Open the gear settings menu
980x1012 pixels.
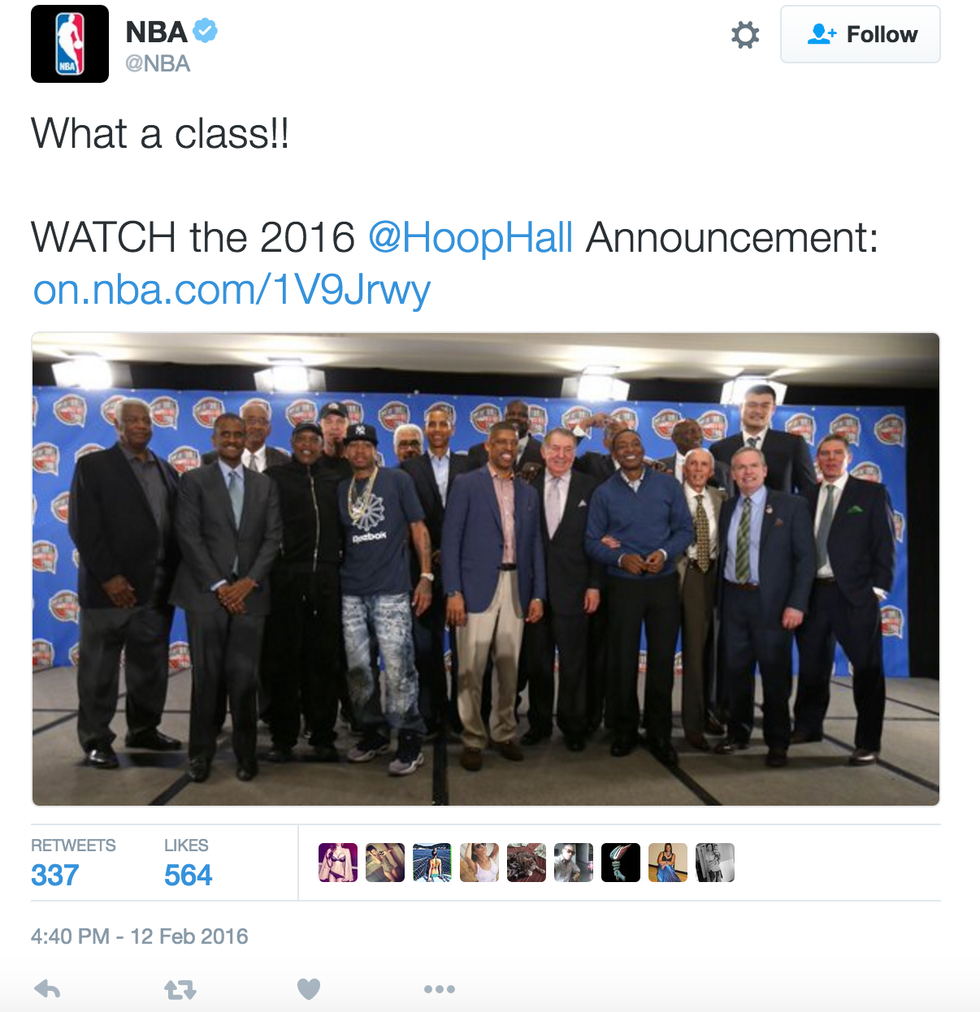(x=745, y=34)
